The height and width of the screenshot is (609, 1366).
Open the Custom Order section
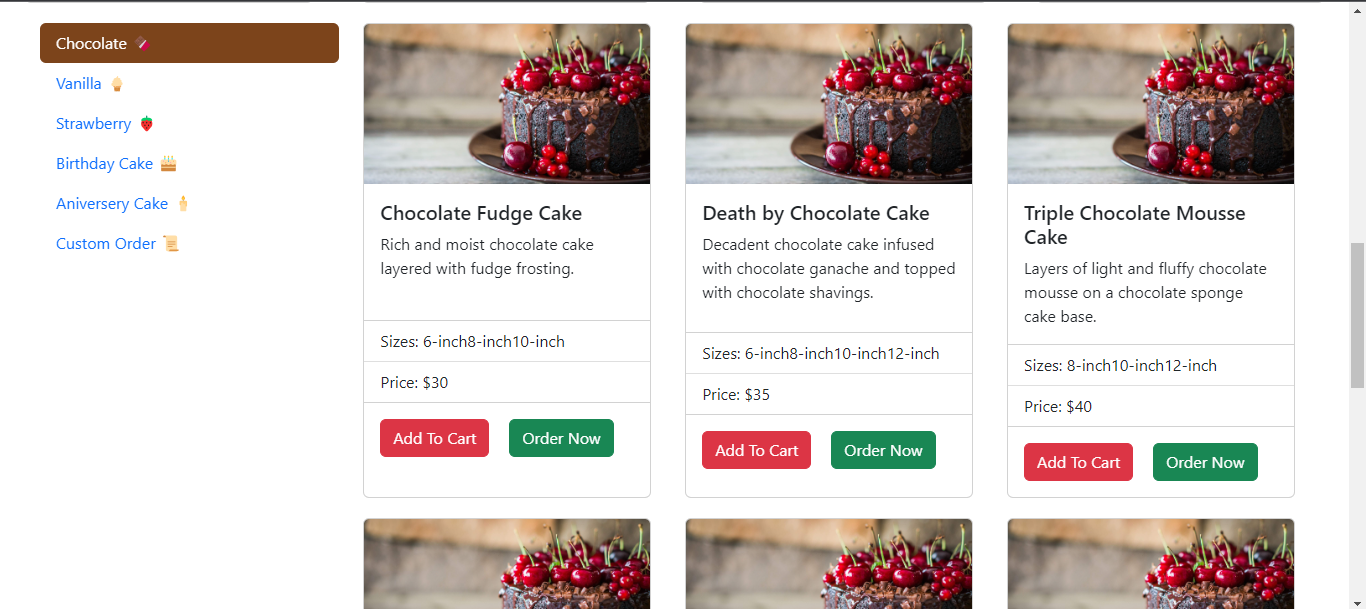pyautogui.click(x=106, y=244)
